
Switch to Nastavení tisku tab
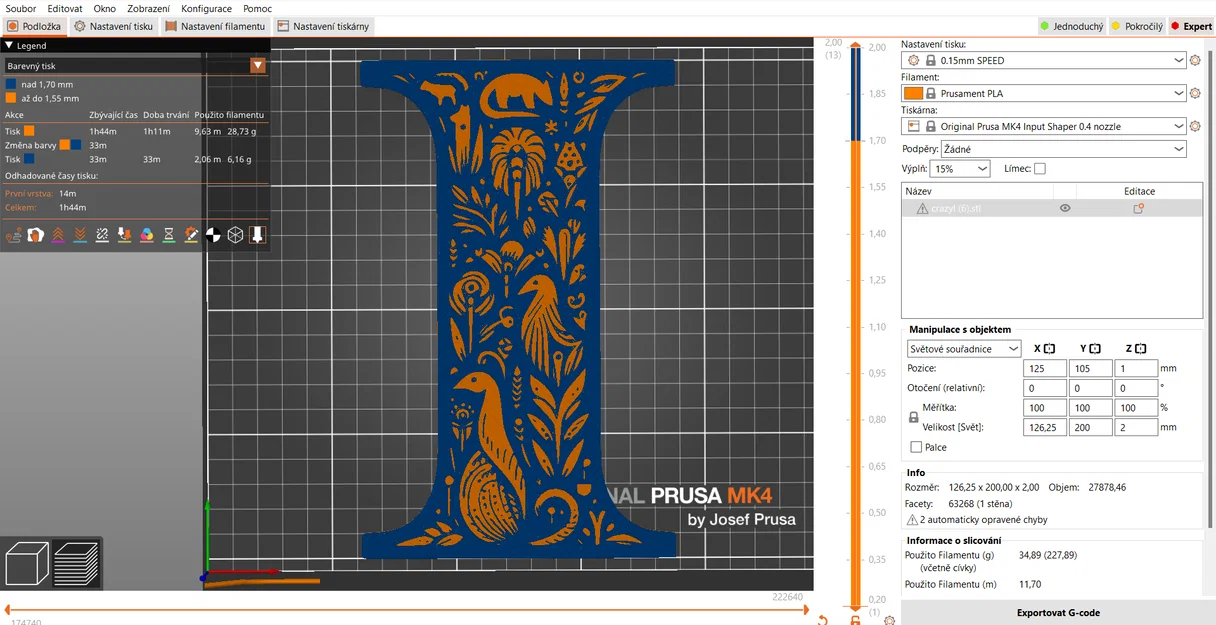(x=113, y=26)
